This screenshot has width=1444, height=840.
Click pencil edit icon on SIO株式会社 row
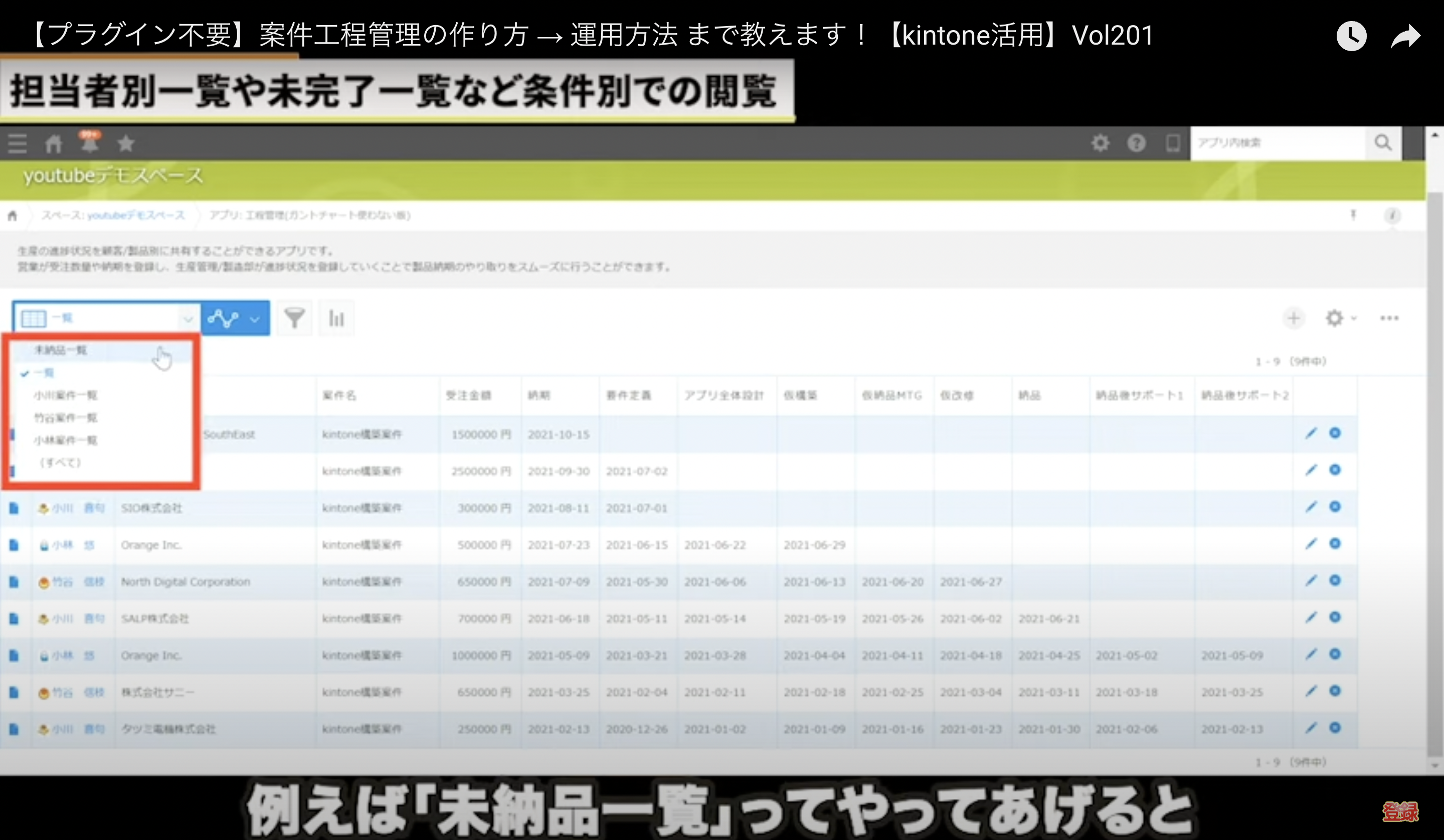click(x=1311, y=507)
